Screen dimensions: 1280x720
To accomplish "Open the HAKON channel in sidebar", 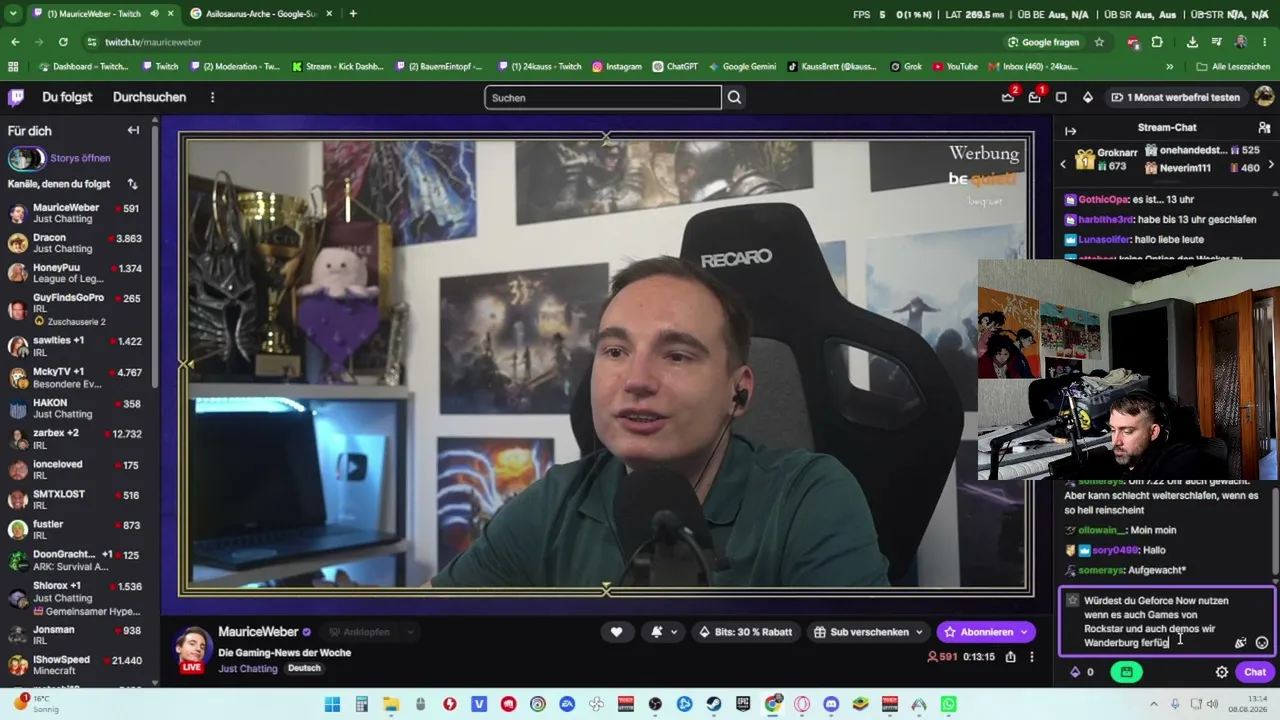I will 78,408.
